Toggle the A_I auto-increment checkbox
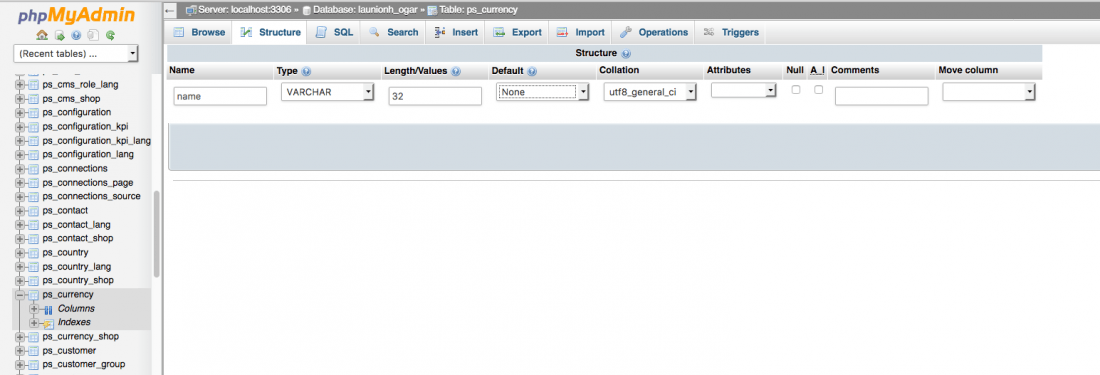Image resolution: width=1100 pixels, height=375 pixels. click(x=818, y=90)
